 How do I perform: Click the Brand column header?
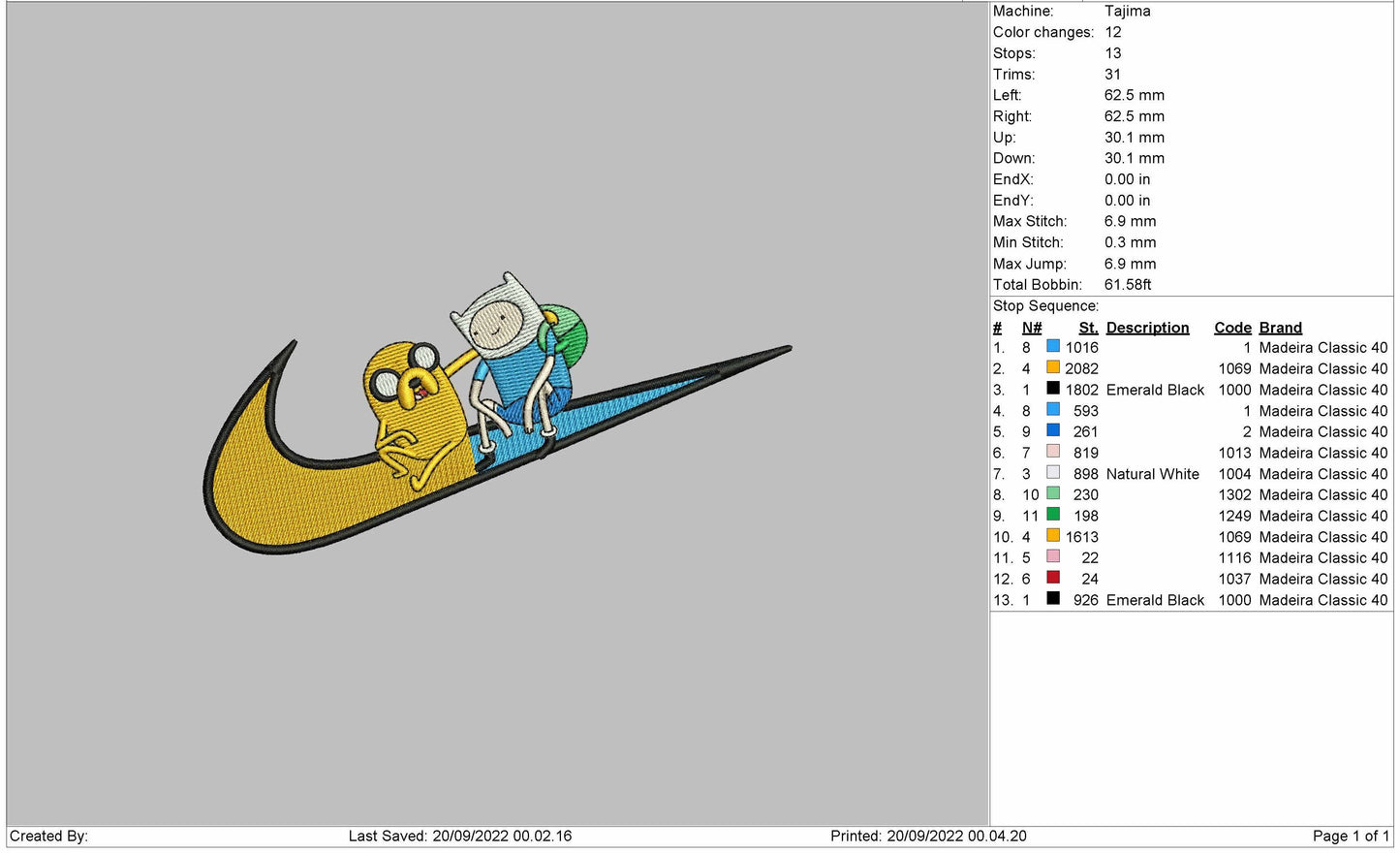[x=1280, y=328]
